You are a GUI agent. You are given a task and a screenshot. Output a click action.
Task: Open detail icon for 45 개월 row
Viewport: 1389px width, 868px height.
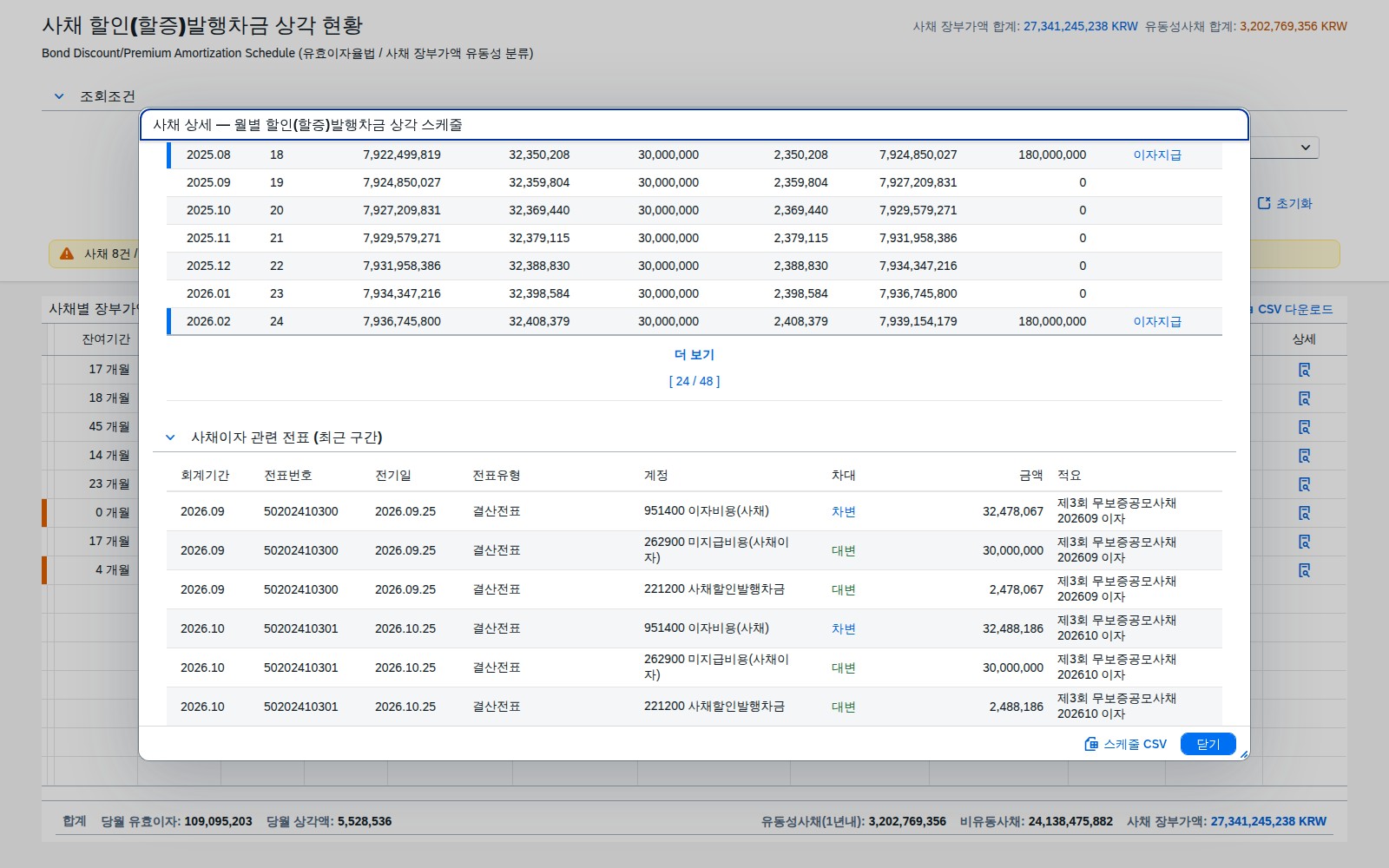click(x=1304, y=427)
